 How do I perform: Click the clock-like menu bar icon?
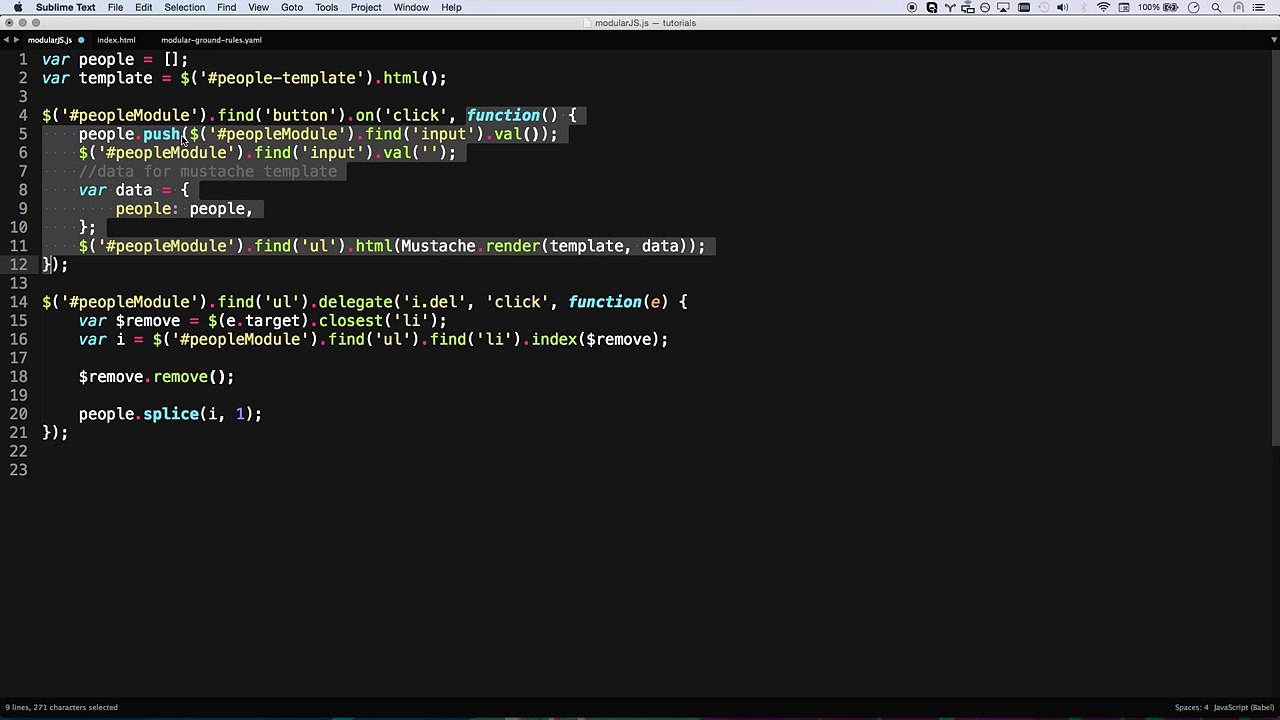(1194, 7)
